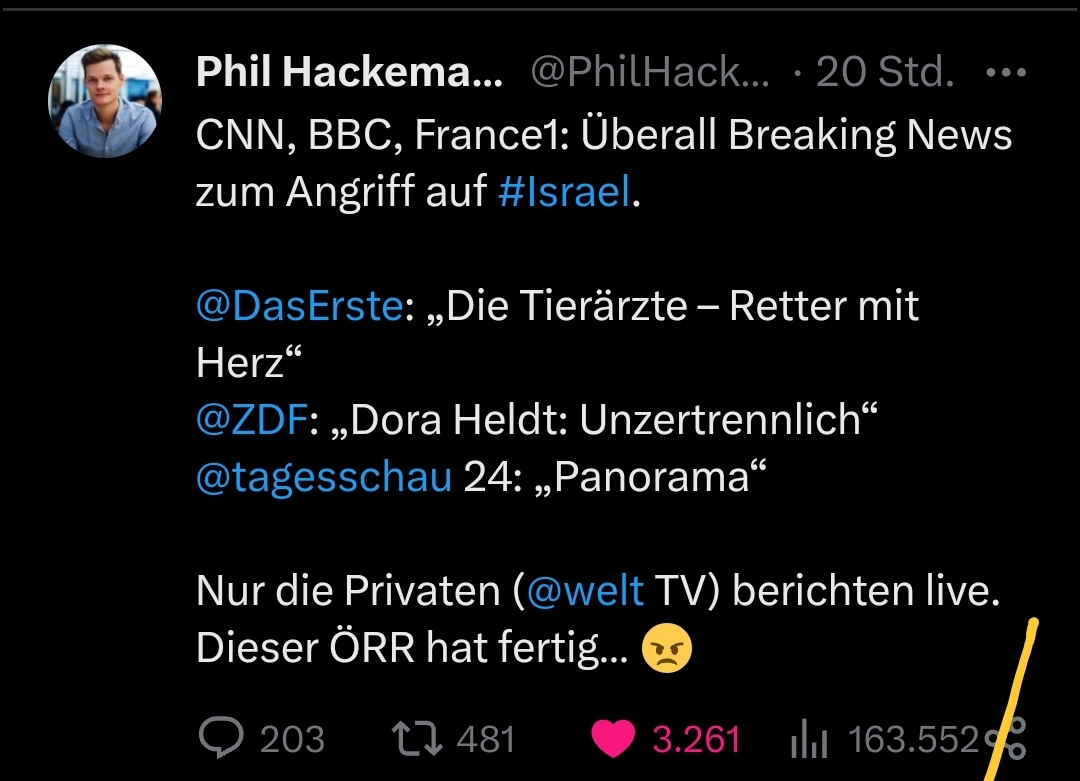The image size is (1080, 781).
Task: Open the @ZDF mention
Action: tap(250, 420)
